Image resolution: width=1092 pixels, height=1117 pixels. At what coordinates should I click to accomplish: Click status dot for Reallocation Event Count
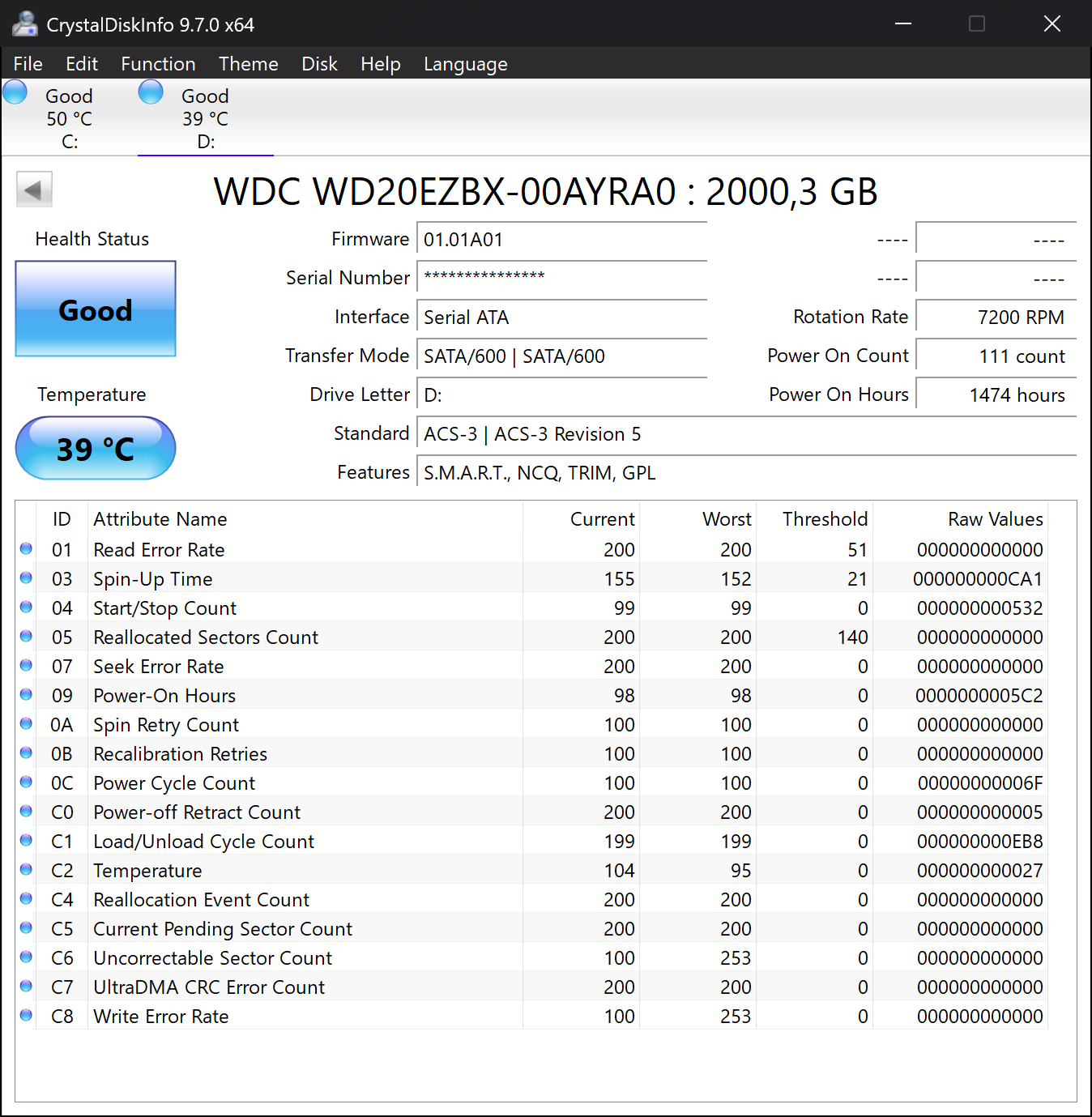point(26,899)
